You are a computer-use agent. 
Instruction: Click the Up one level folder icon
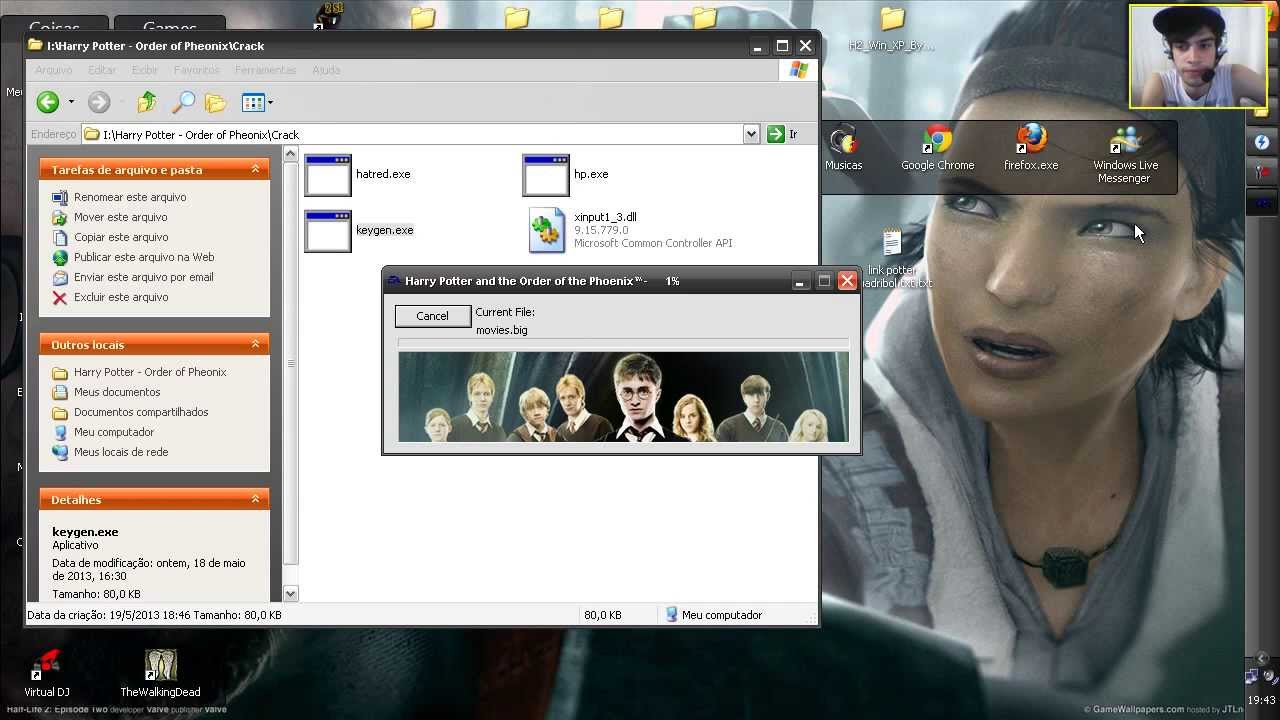pos(147,102)
